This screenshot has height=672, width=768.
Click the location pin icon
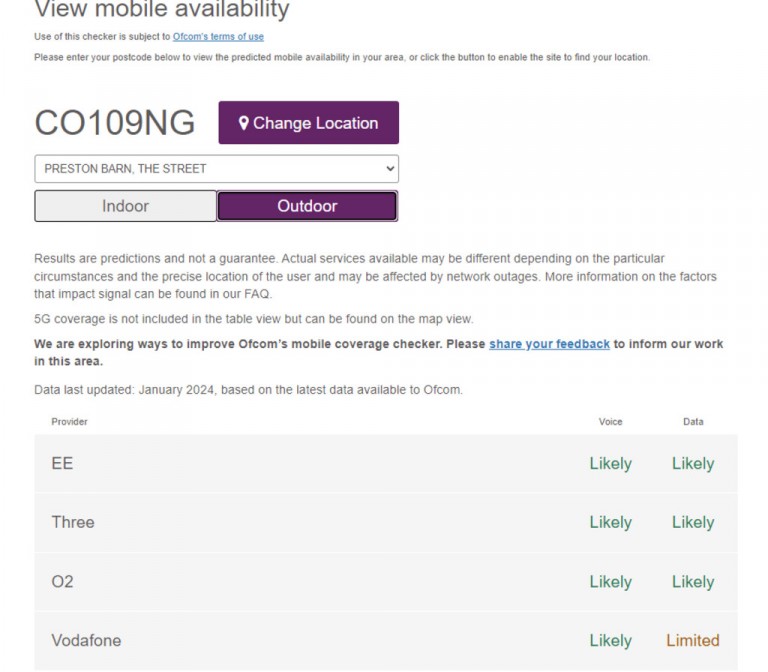243,123
